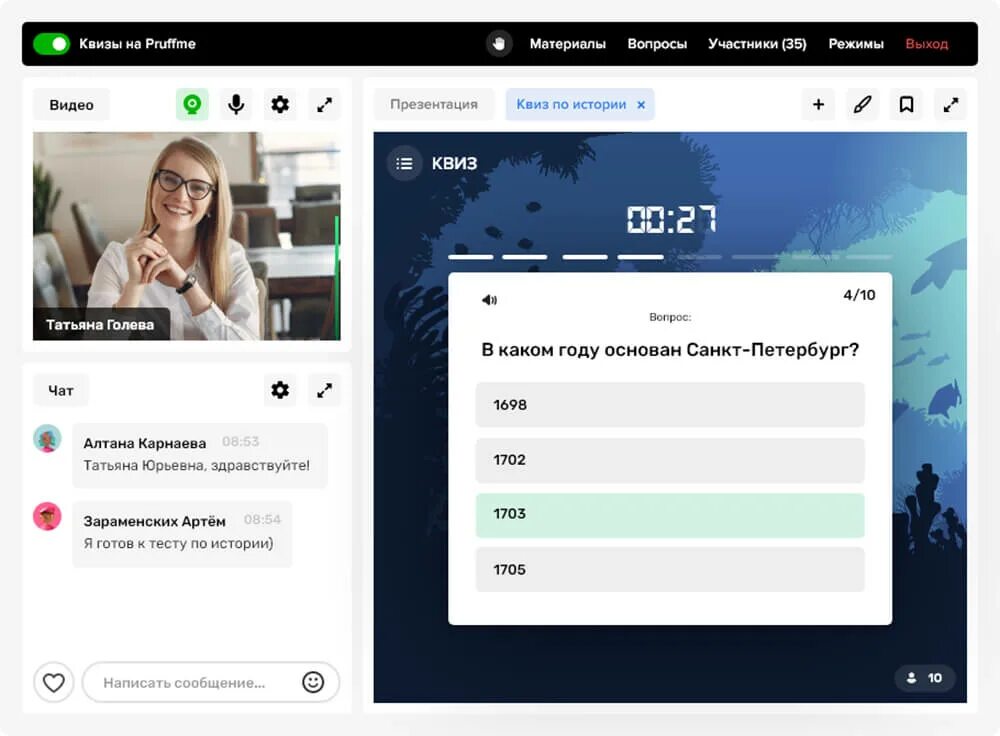Viewport: 1000px width, 736px height.
Task: Click the heart reaction button
Action: point(54,682)
